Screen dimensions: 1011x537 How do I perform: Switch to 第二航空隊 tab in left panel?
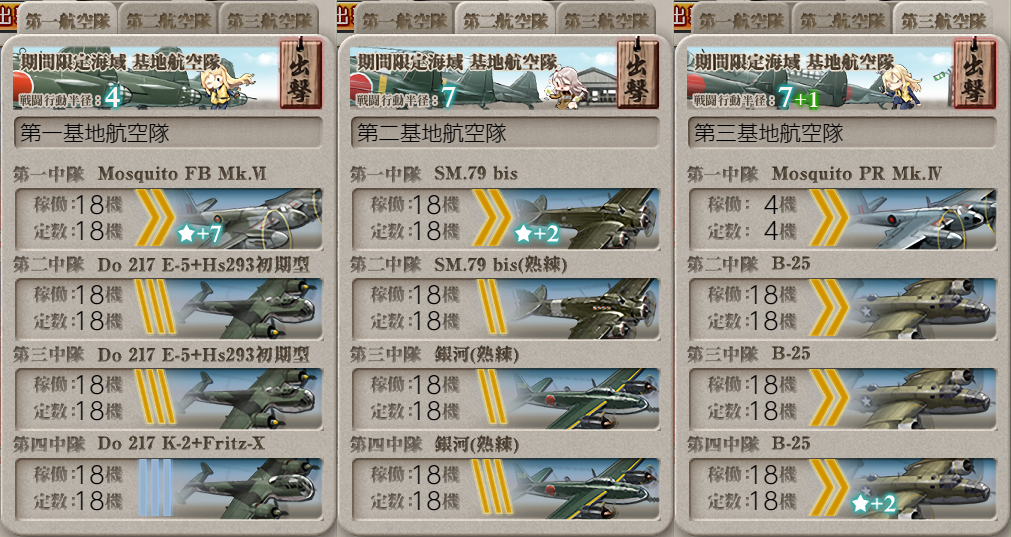168,21
